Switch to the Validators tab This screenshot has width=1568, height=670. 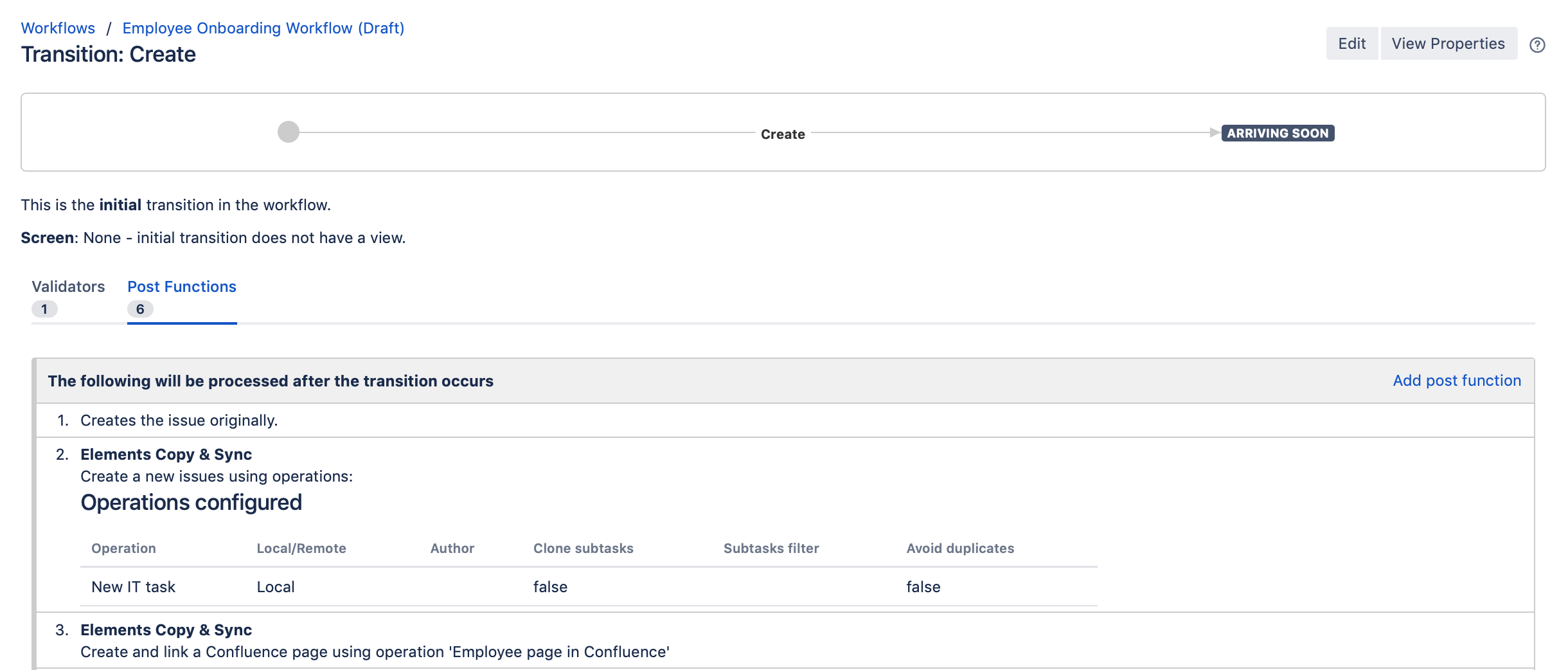pyautogui.click(x=67, y=287)
